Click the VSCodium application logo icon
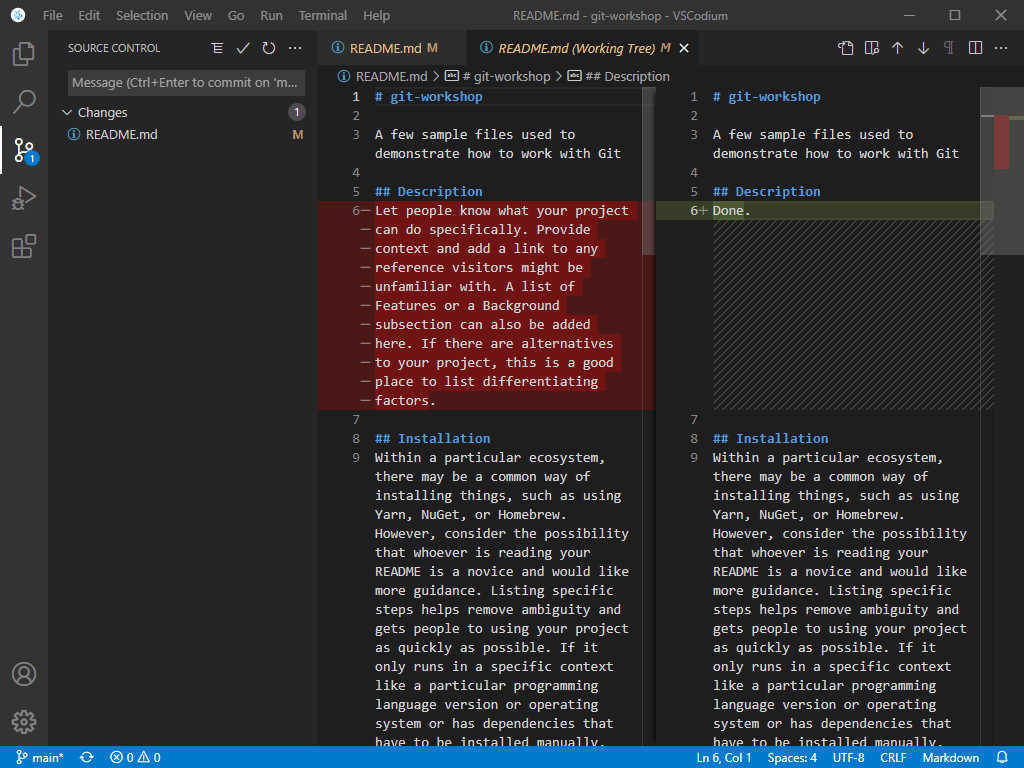This screenshot has height=768, width=1024. tap(18, 15)
